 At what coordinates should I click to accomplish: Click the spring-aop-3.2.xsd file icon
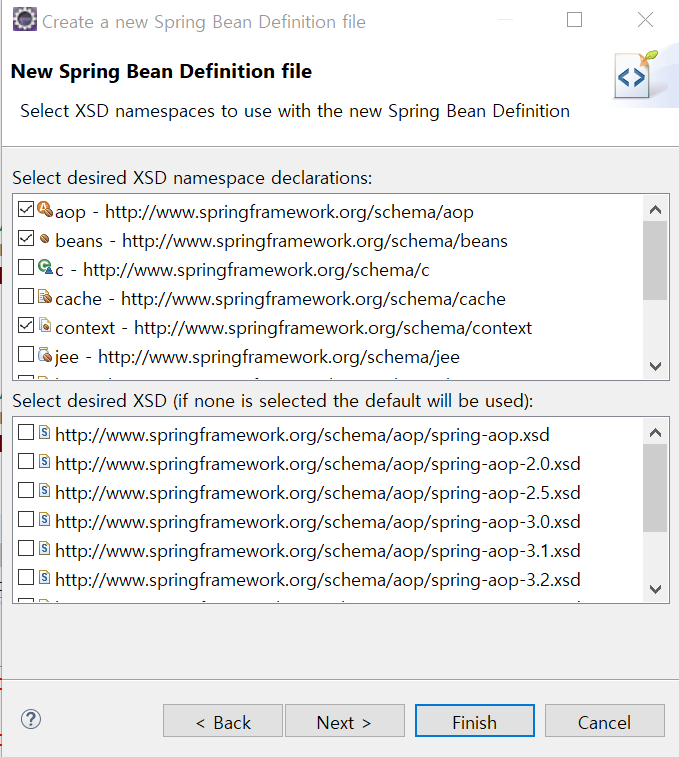pyautogui.click(x=44, y=577)
